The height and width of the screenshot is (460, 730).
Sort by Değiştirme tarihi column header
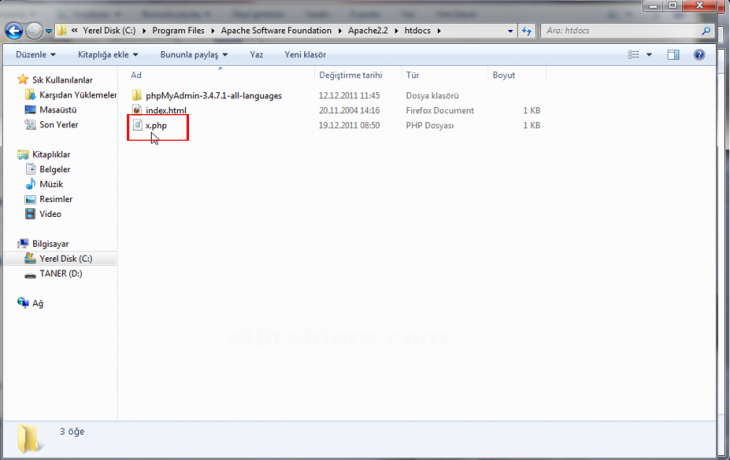coord(350,75)
